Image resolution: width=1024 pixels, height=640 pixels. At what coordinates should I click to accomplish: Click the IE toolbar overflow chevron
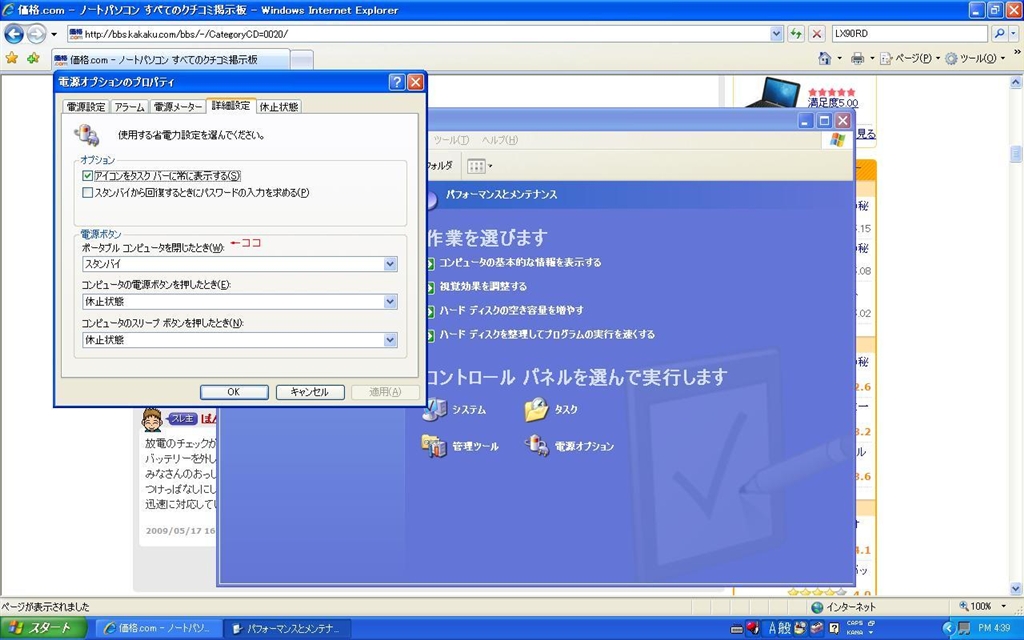click(1016, 52)
